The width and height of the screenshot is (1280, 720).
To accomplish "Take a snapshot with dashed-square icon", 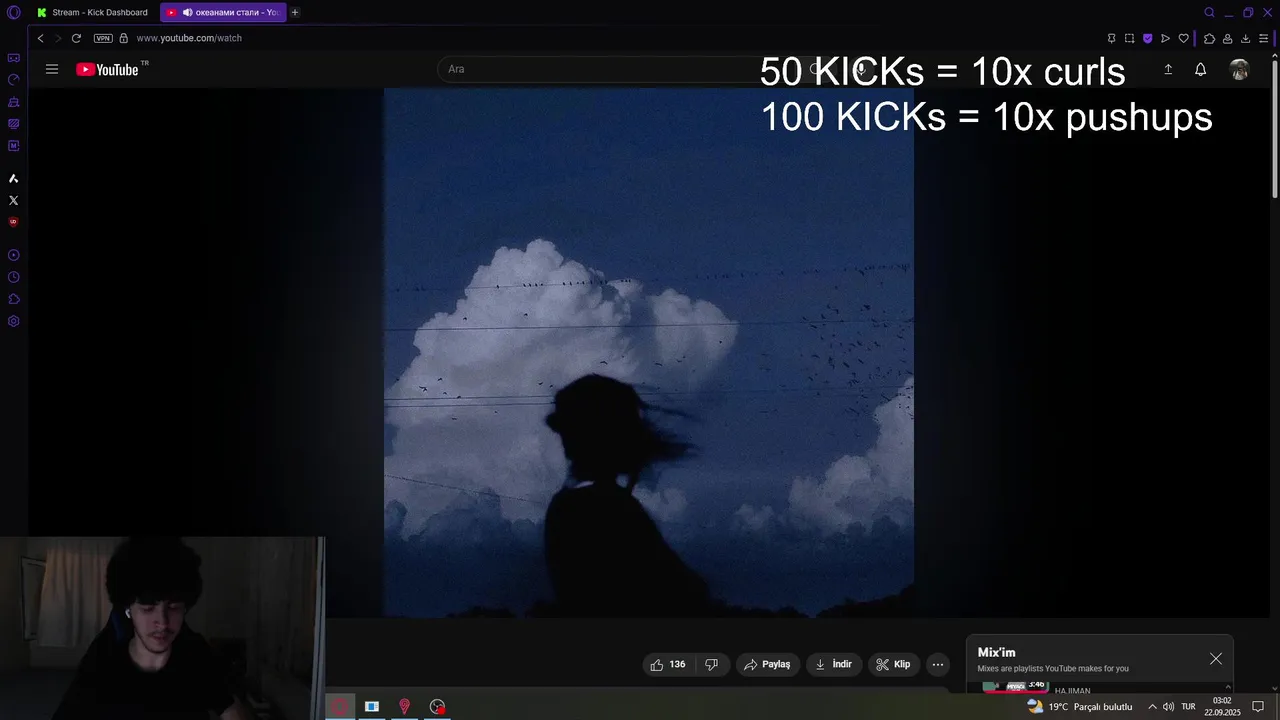I will point(1129,38).
